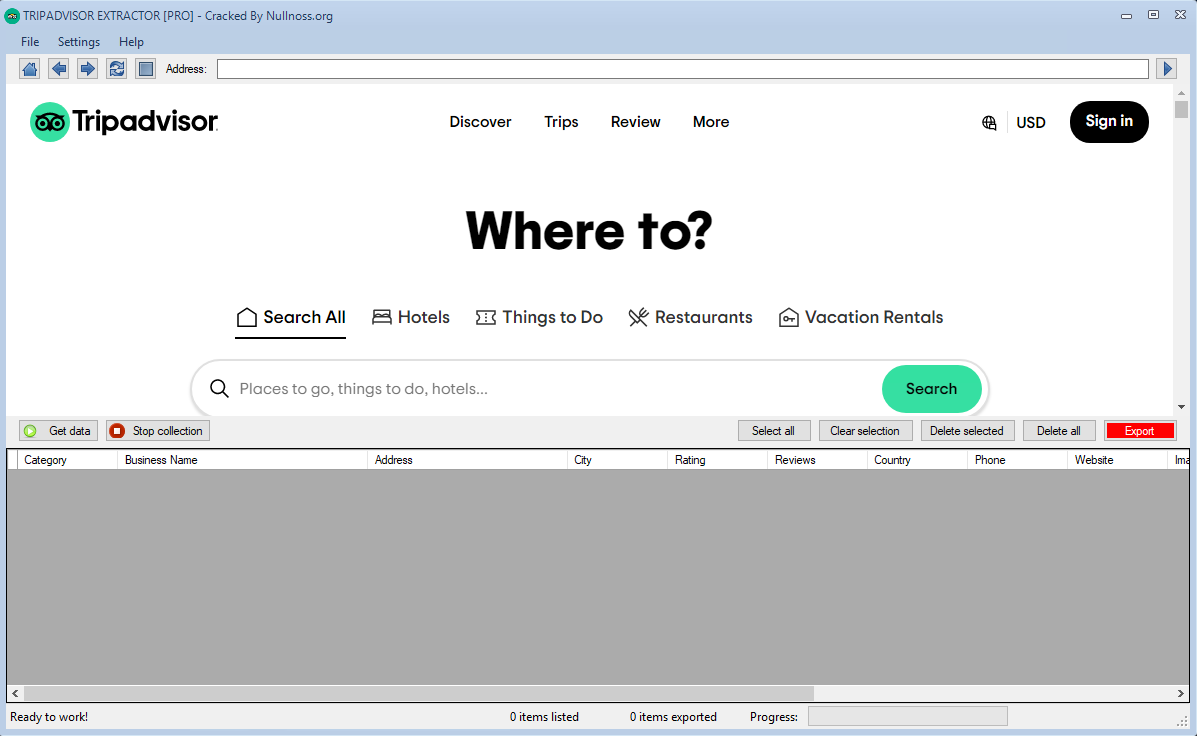
Task: Open the More nav menu
Action: 711,122
